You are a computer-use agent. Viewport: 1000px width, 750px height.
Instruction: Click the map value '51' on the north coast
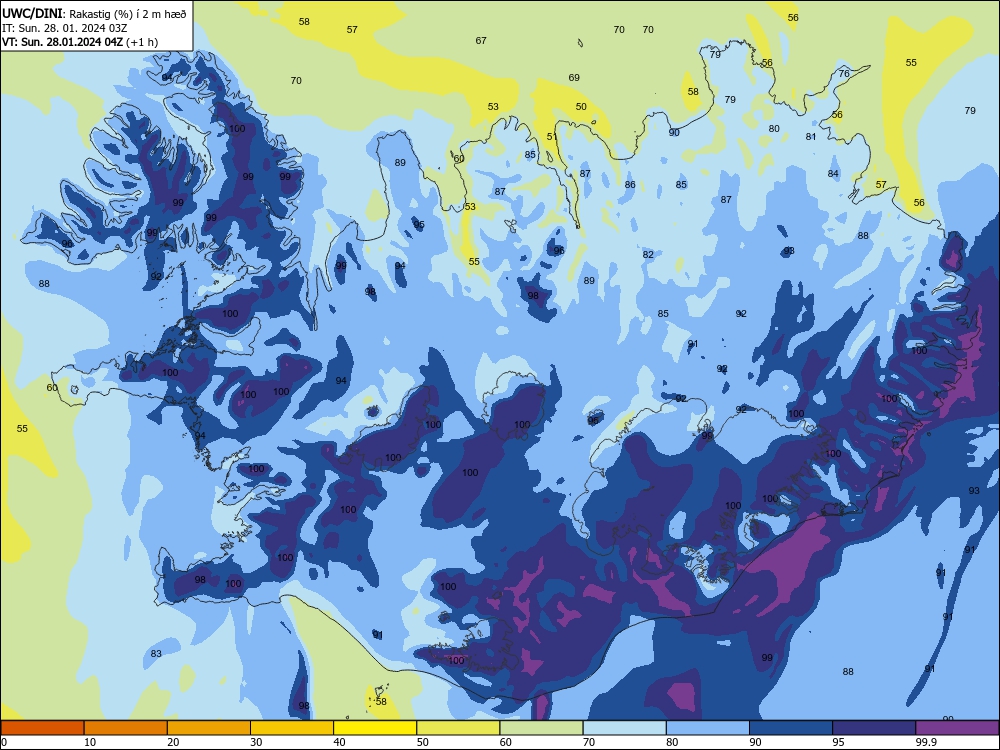pyautogui.click(x=552, y=136)
